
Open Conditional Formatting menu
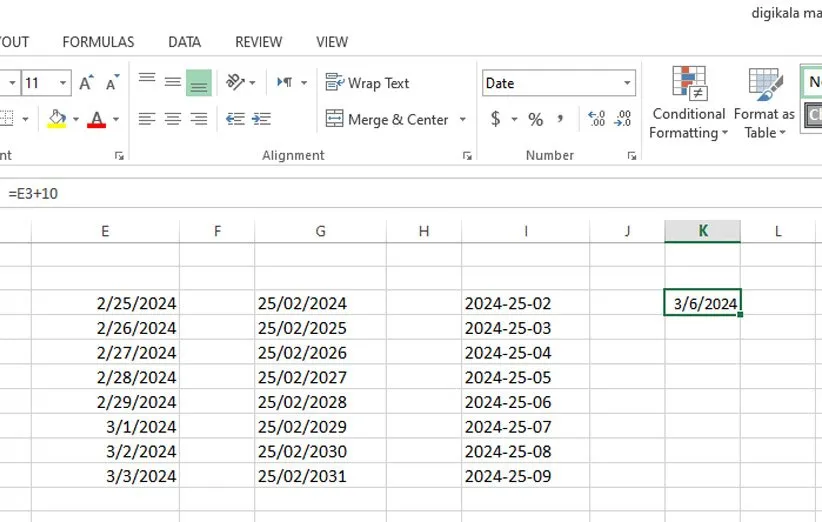[x=689, y=103]
